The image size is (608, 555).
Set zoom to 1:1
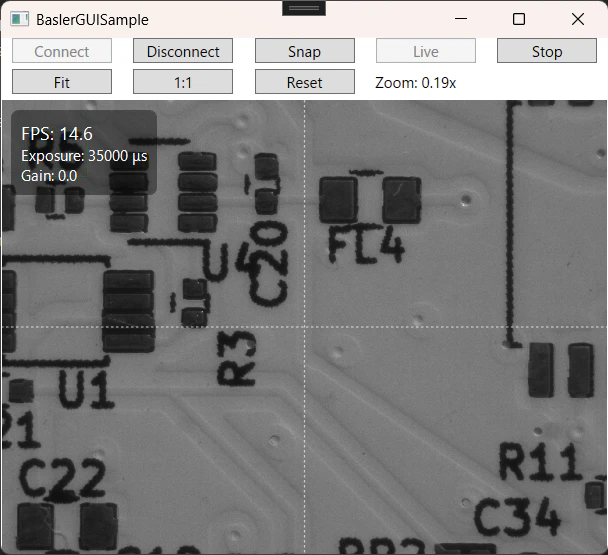point(183,82)
